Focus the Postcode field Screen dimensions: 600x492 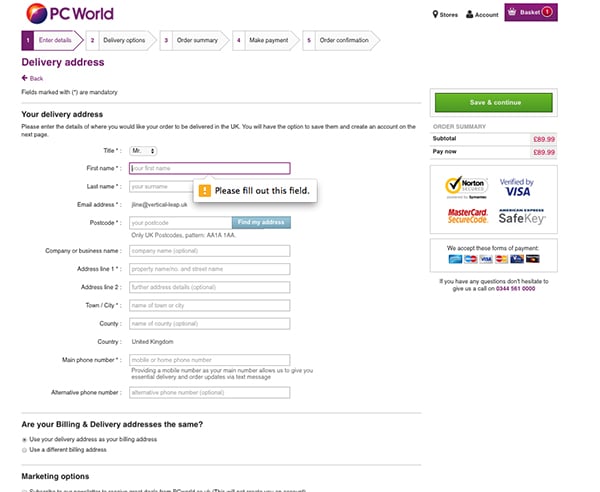point(181,223)
